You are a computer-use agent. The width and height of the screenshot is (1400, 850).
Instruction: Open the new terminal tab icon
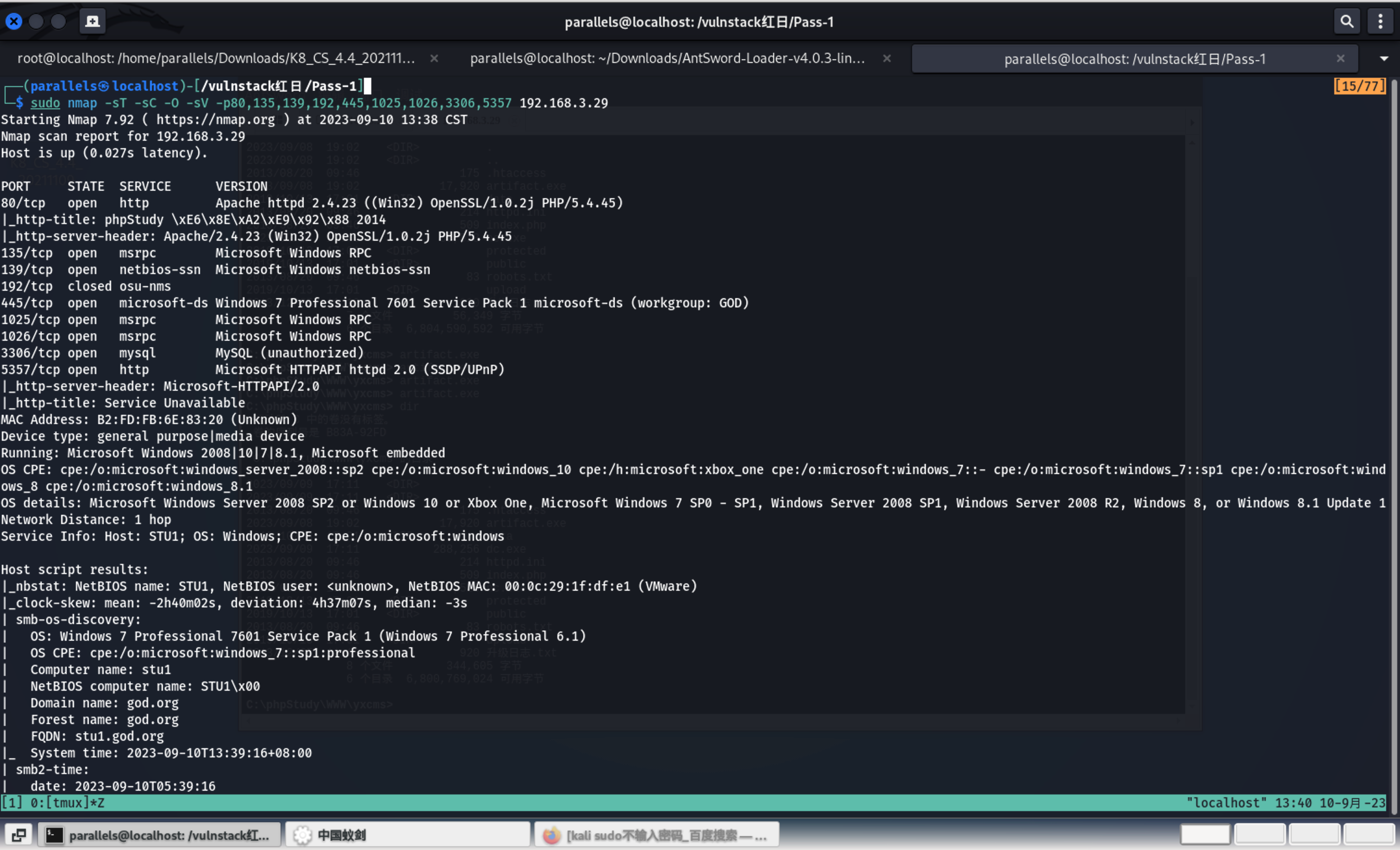tap(92, 22)
